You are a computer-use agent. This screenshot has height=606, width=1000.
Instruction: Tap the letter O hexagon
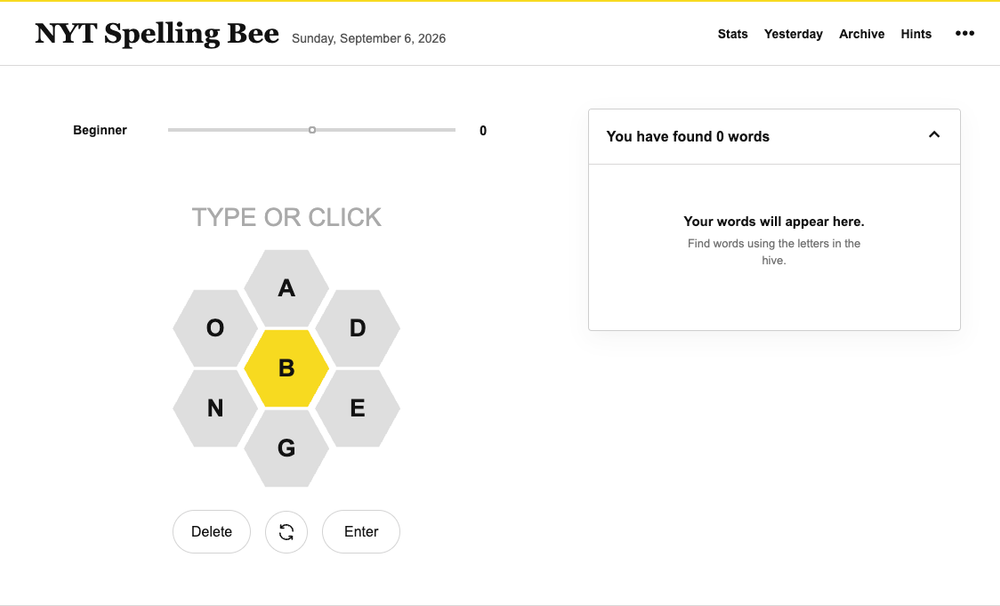(x=215, y=328)
